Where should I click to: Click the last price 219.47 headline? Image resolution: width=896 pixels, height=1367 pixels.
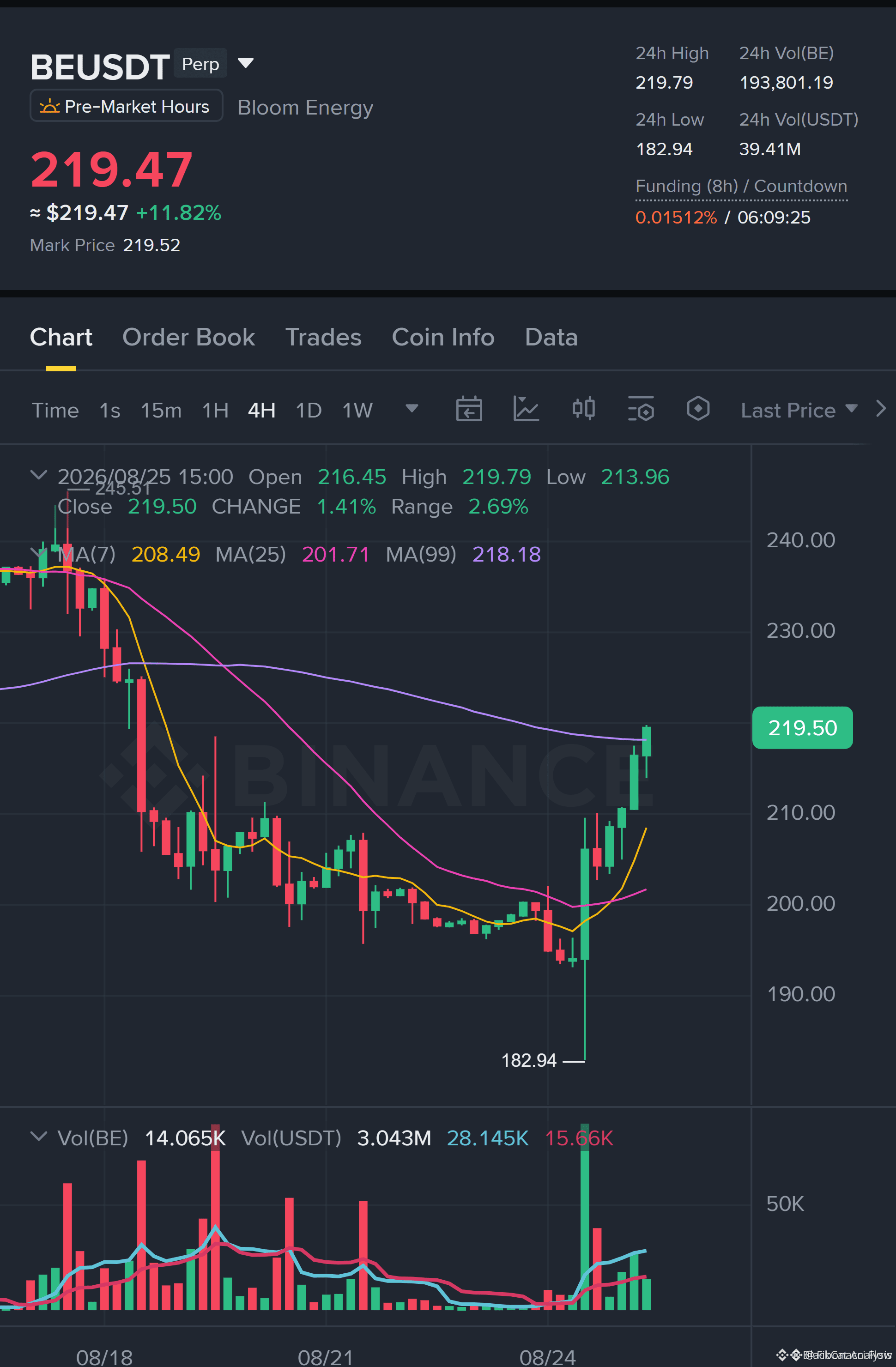point(111,169)
